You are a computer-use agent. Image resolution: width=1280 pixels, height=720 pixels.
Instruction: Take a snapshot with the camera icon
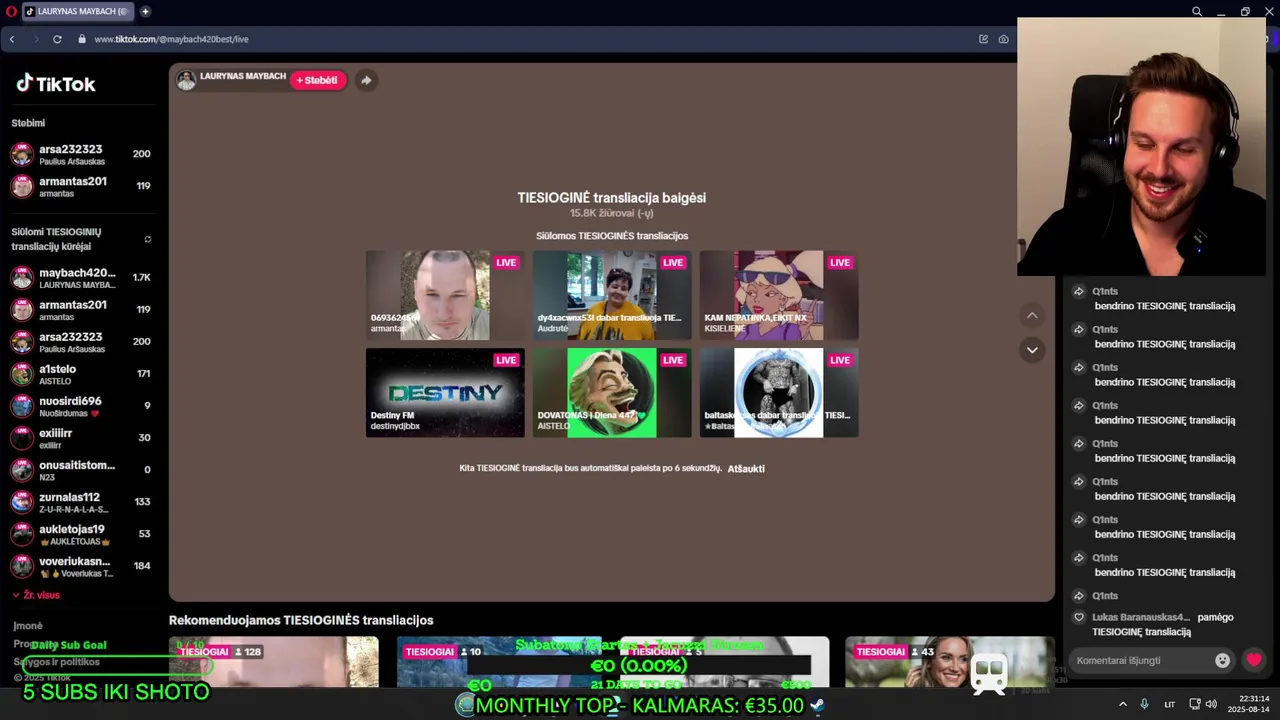coord(1003,39)
